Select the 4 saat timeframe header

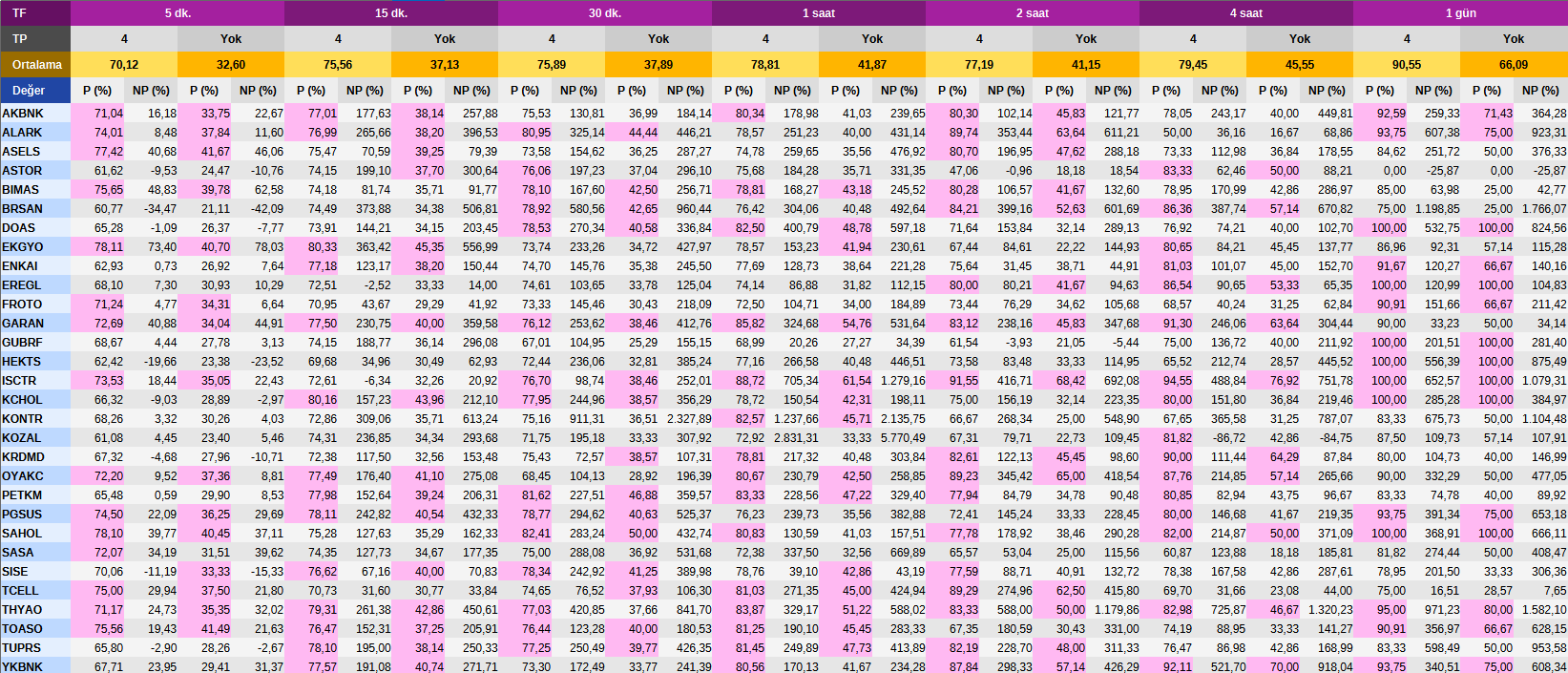point(1245,13)
